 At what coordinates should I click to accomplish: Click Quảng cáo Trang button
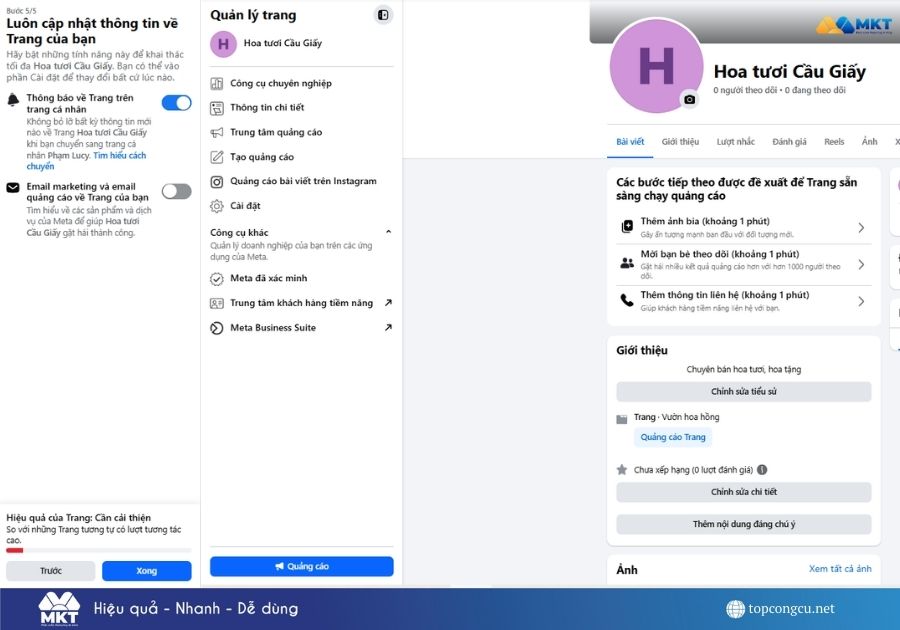[673, 437]
